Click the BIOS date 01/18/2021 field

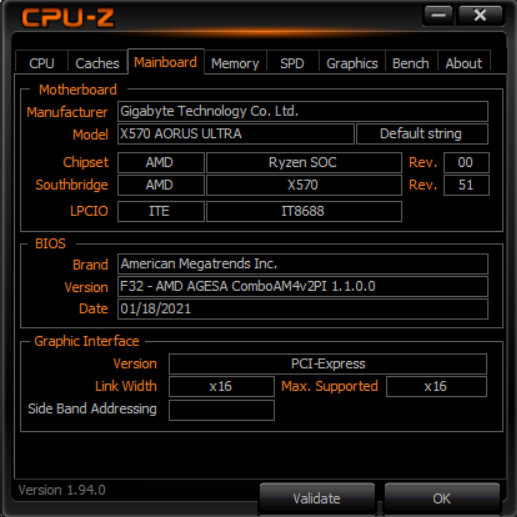pos(303,309)
